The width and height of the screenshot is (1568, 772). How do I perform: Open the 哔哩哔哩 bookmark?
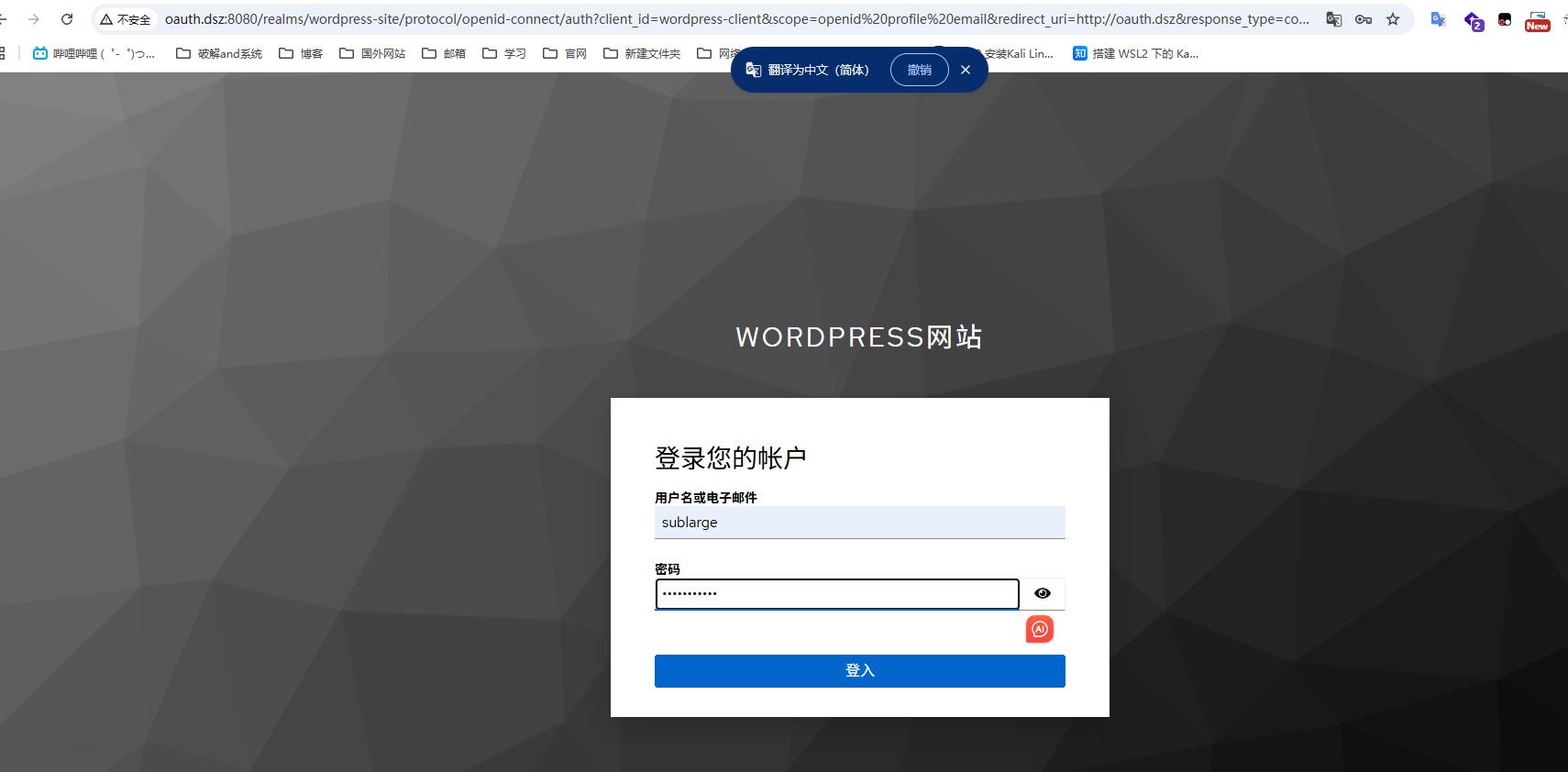pos(94,54)
